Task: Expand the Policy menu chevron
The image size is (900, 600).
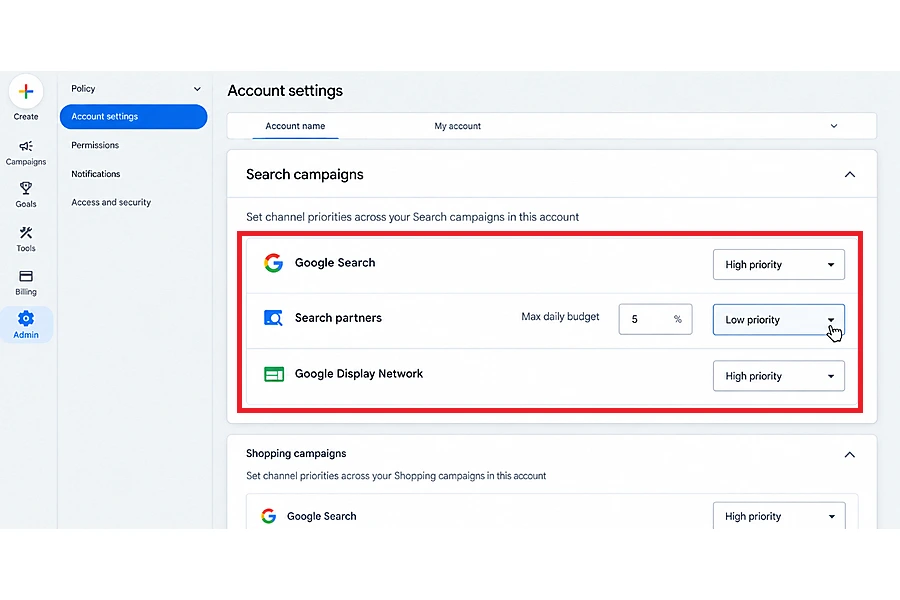Action: click(x=197, y=89)
